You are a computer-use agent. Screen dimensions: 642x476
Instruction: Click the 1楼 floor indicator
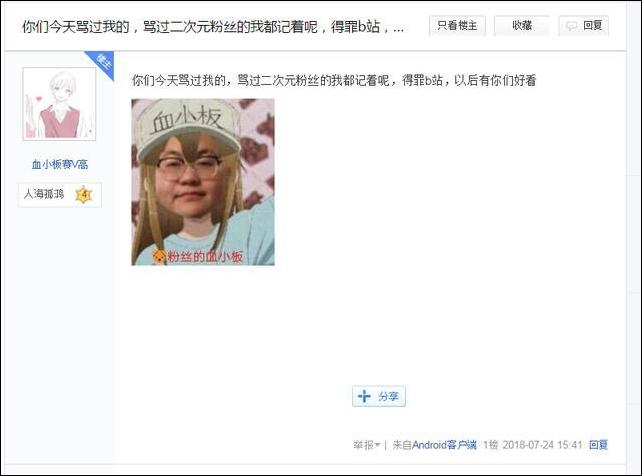coord(490,445)
